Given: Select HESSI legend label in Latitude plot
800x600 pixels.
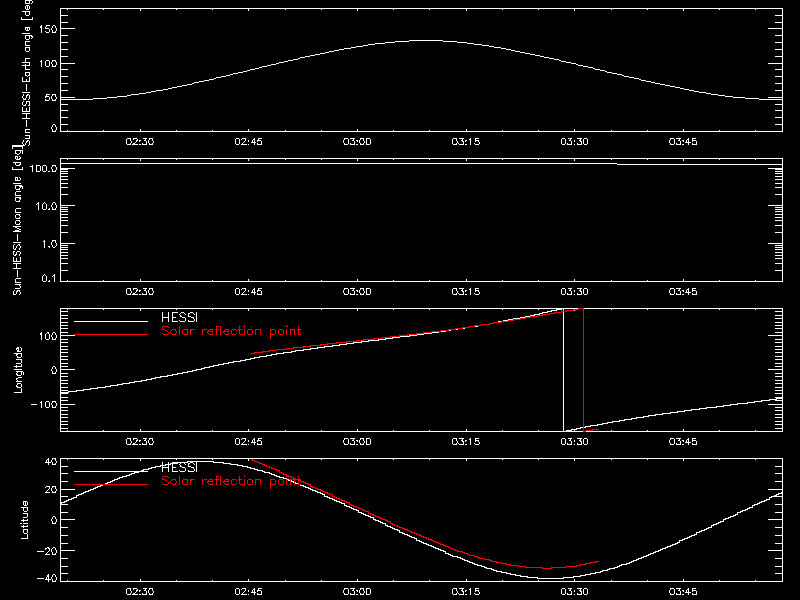Looking at the screenshot, I should click(180, 467).
